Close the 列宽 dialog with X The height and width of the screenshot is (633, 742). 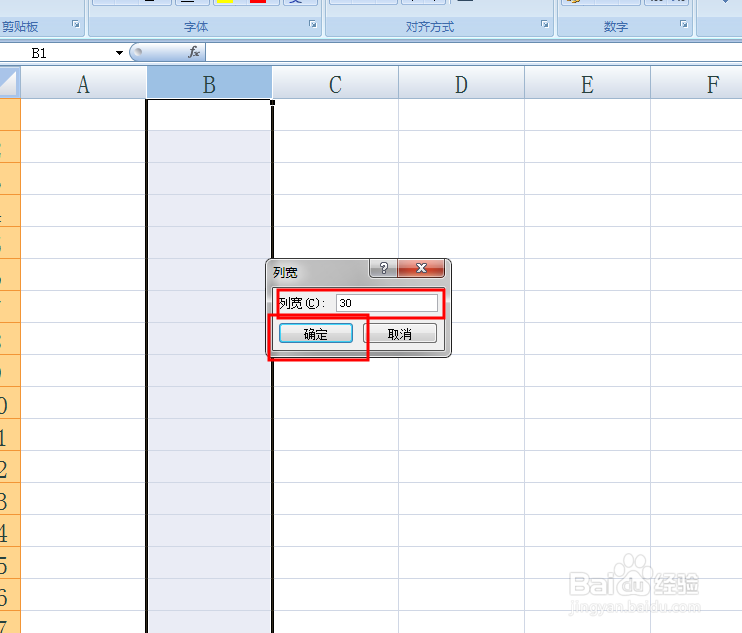click(x=421, y=268)
